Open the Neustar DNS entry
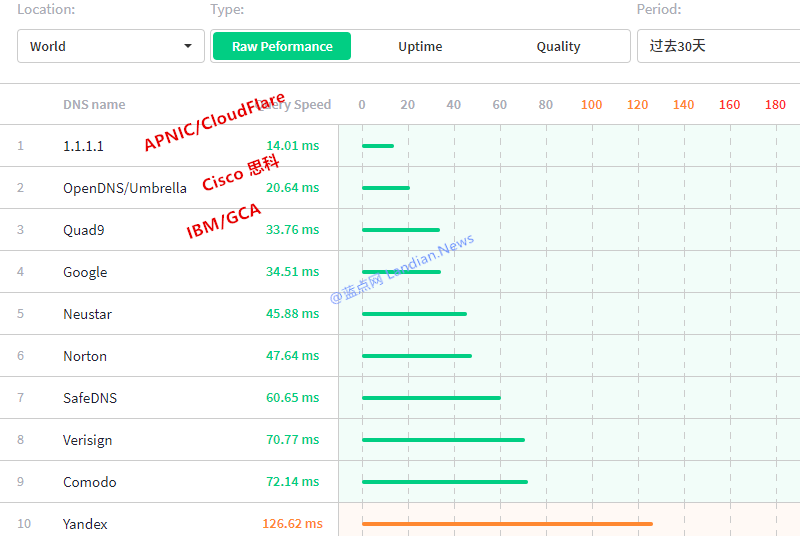This screenshot has width=800, height=536. [87, 314]
